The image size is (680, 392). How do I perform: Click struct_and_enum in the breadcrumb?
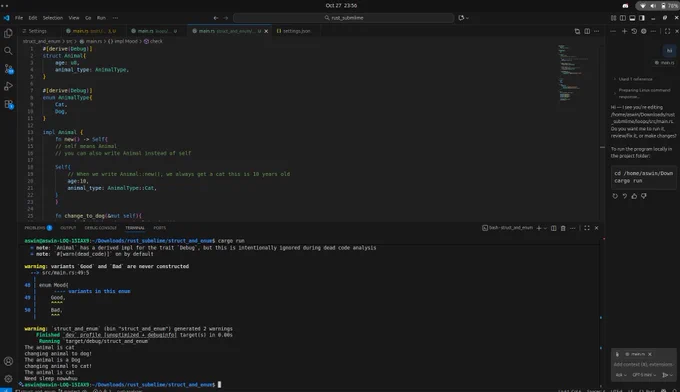click(42, 41)
